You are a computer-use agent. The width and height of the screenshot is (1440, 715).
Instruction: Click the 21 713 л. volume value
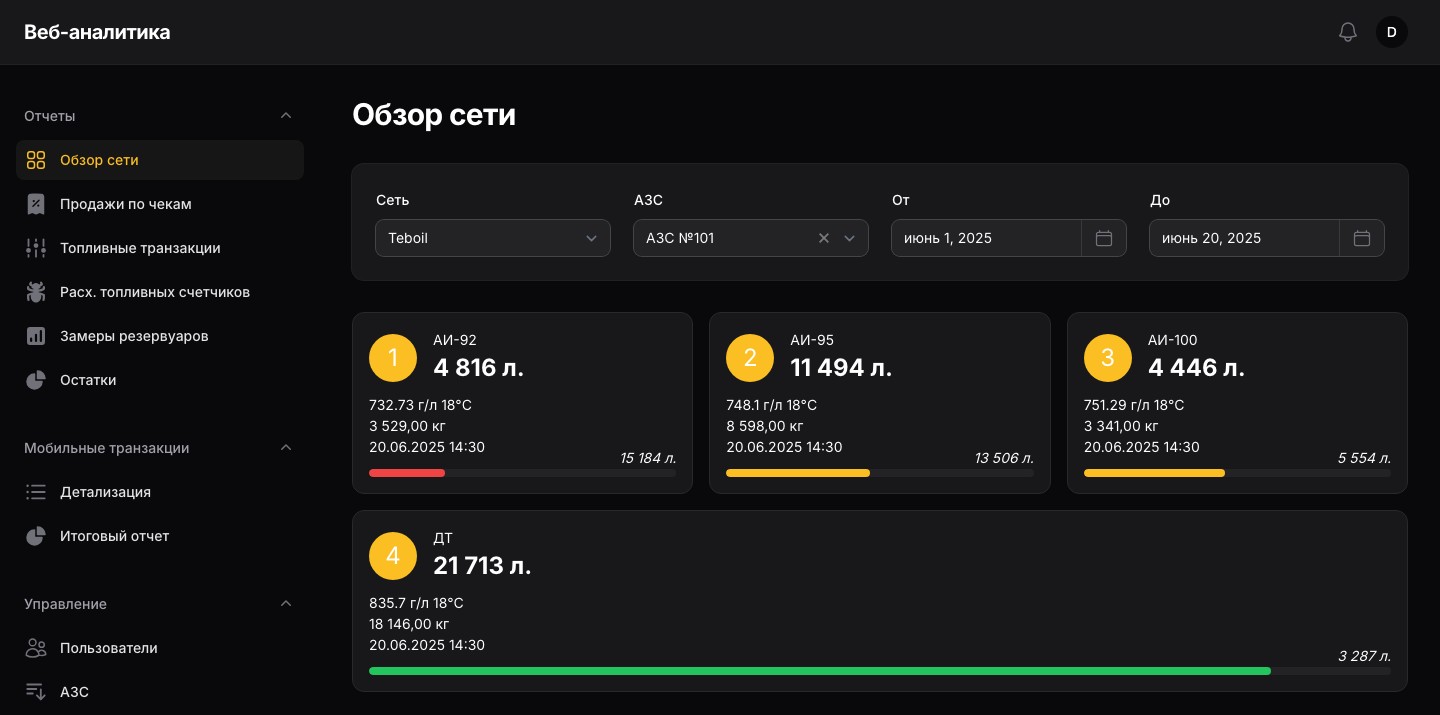pyautogui.click(x=482, y=566)
